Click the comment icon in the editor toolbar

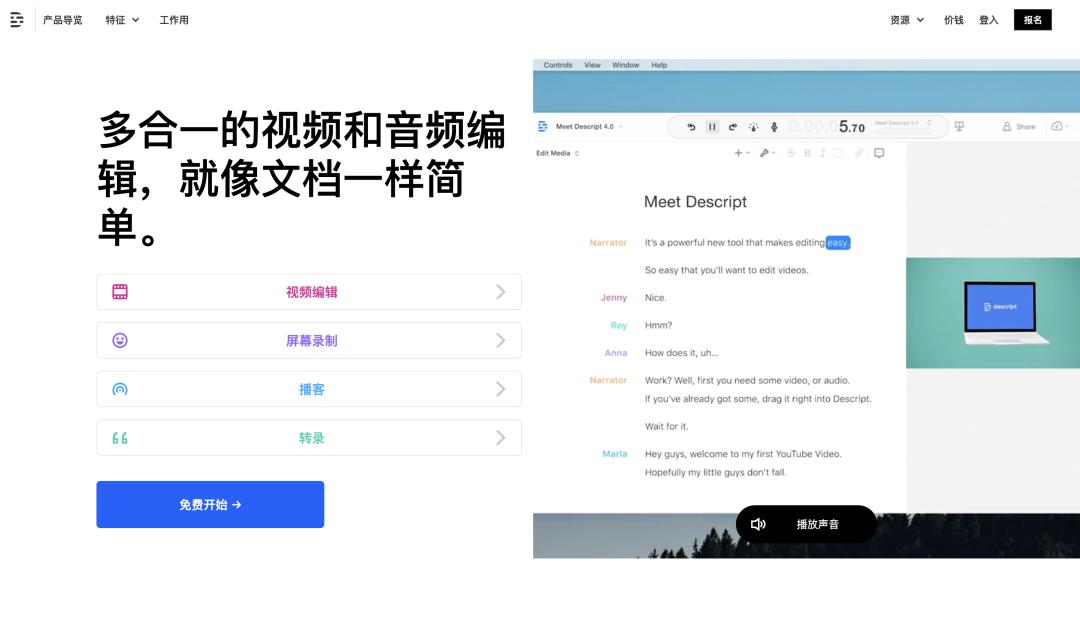(879, 153)
